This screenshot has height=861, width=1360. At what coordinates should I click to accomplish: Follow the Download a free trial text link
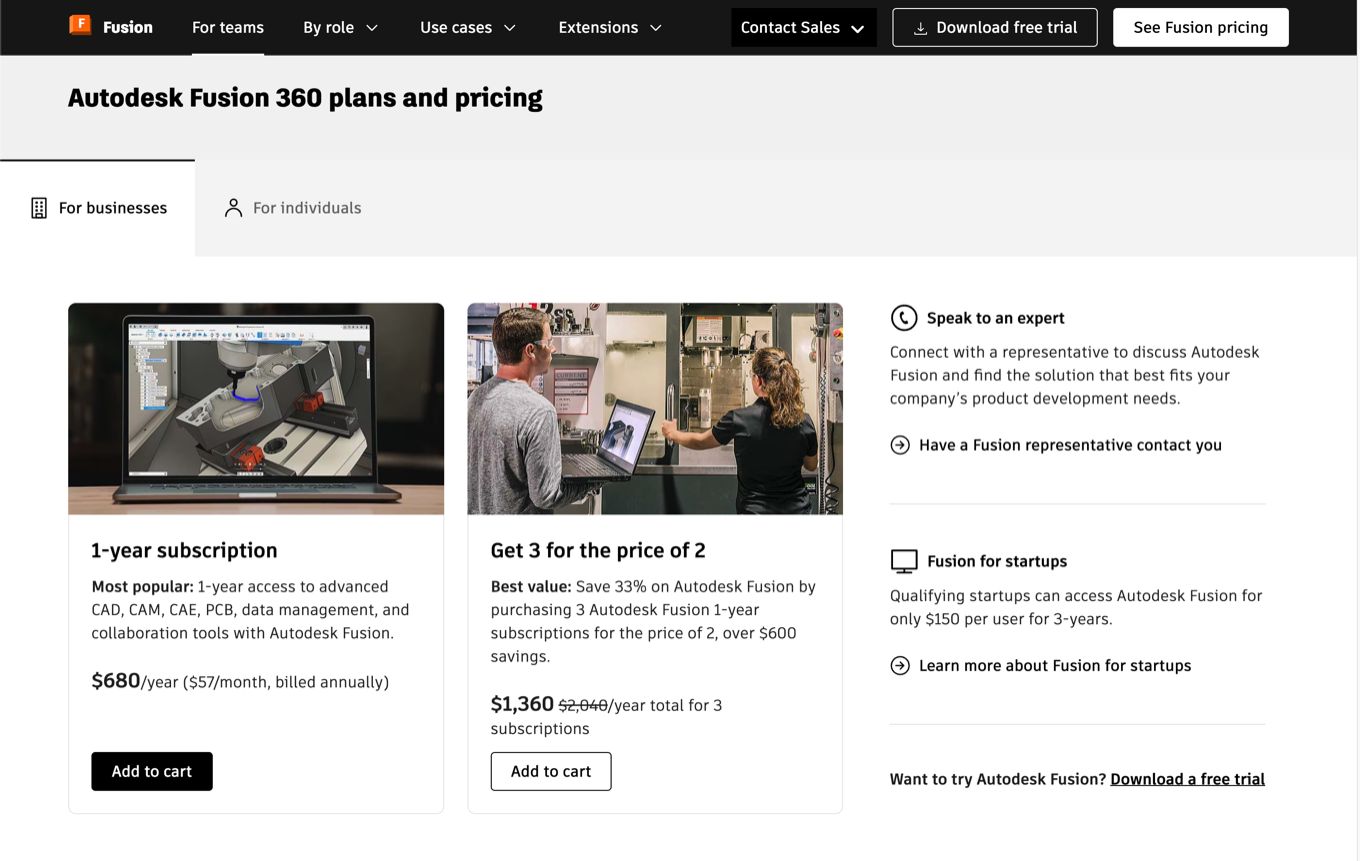tap(1187, 779)
